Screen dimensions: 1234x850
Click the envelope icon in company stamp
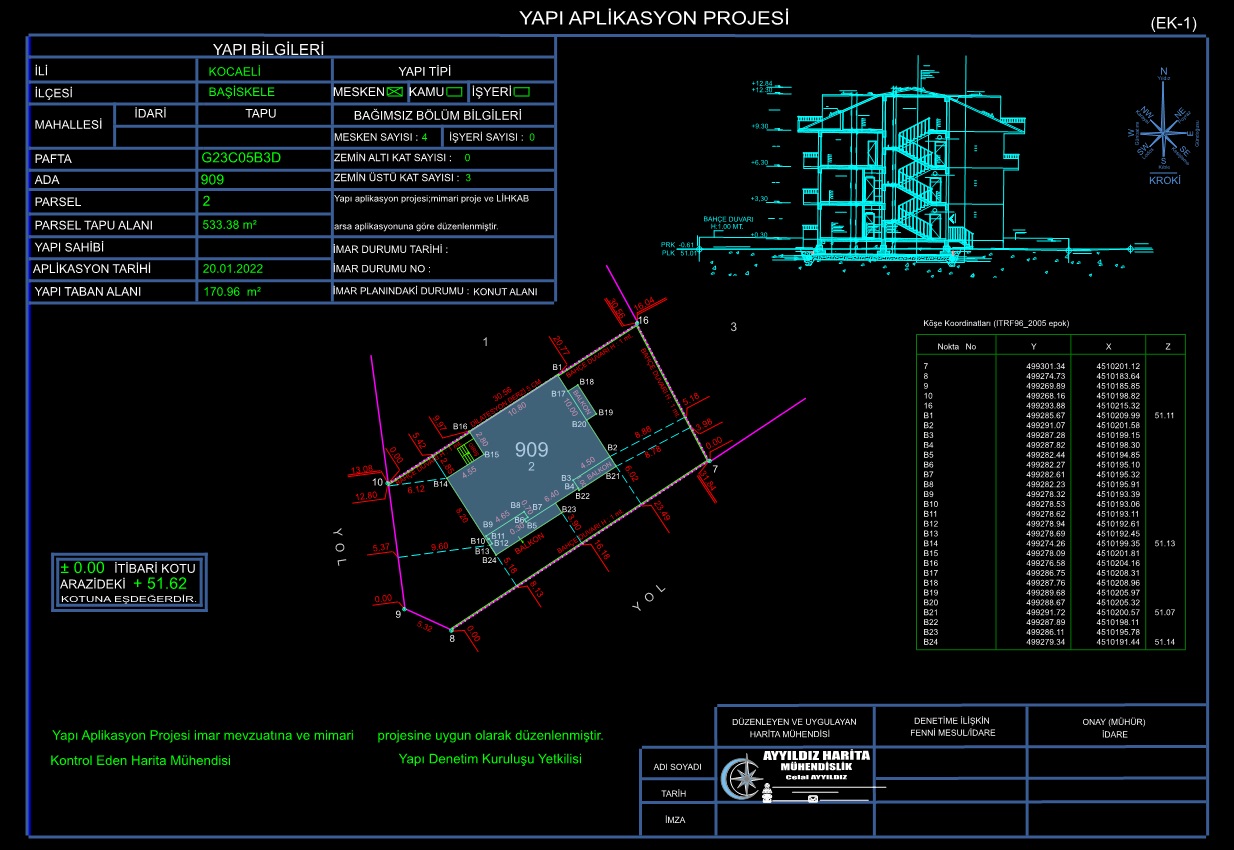click(813, 799)
